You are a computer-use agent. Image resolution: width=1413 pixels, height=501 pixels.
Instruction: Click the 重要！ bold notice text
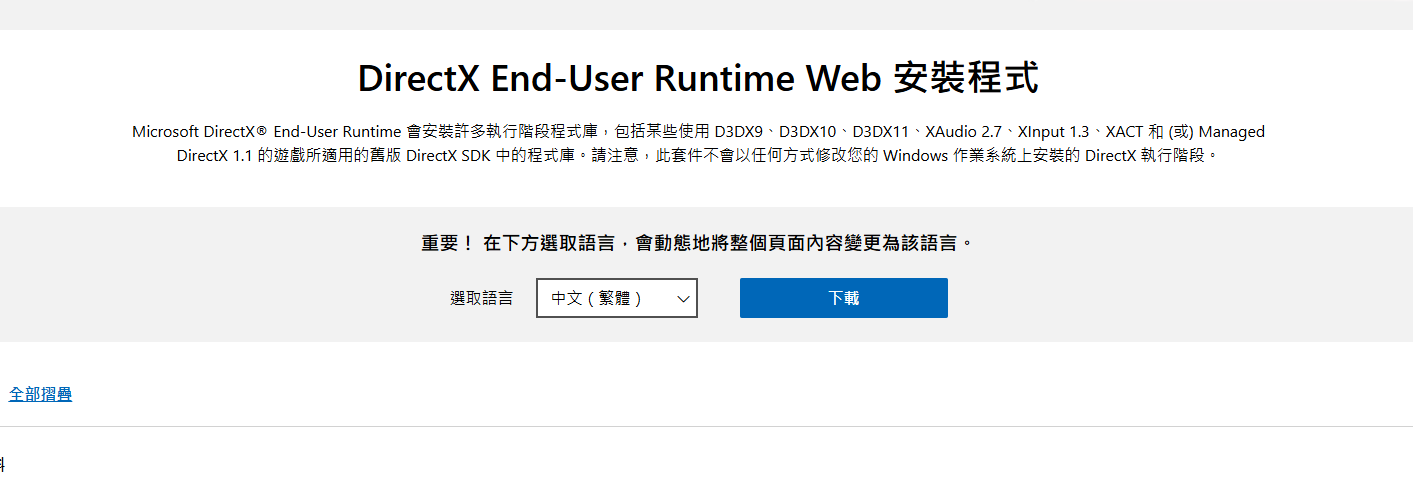point(446,243)
